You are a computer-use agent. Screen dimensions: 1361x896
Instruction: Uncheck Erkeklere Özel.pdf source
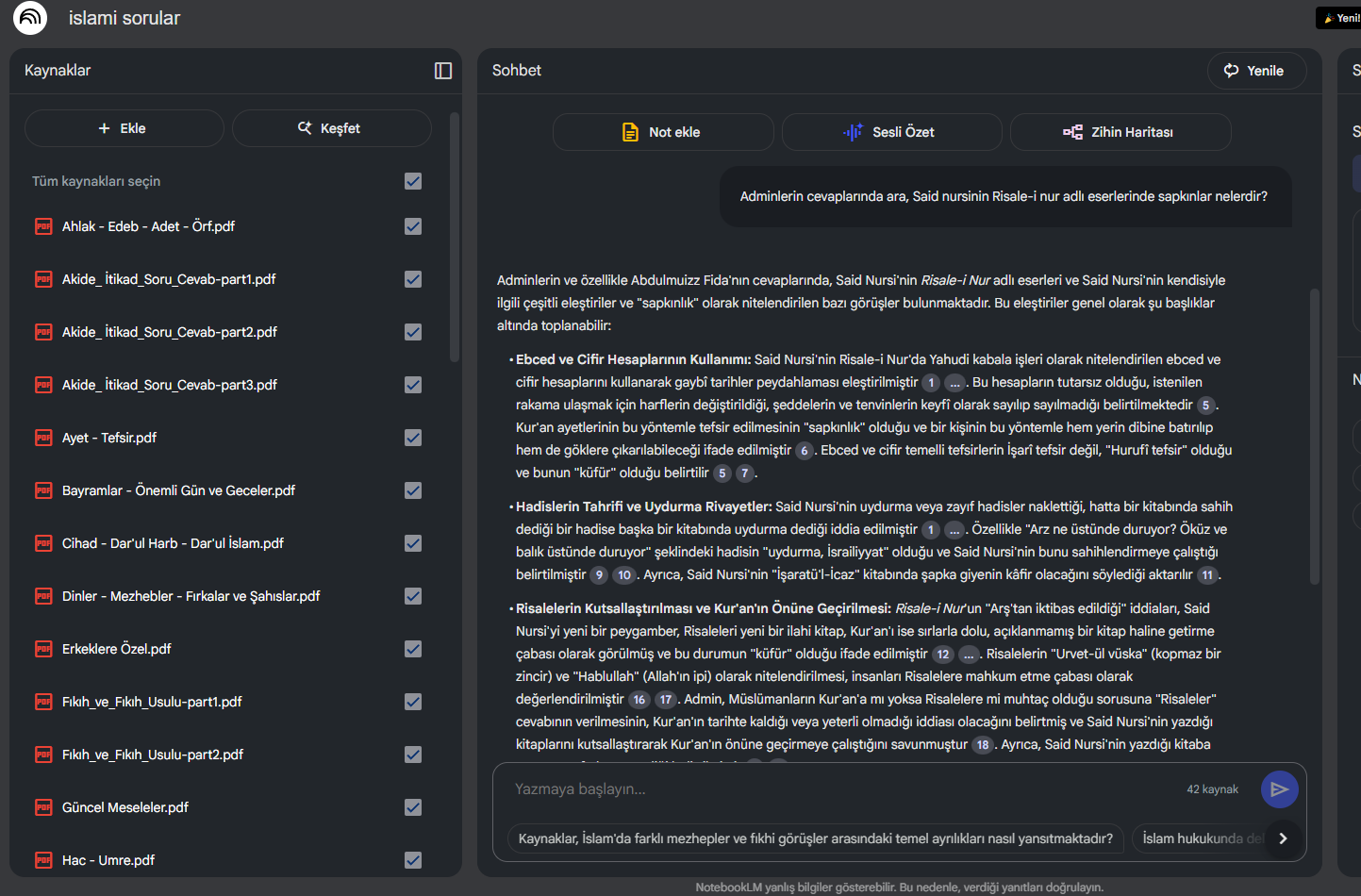413,649
